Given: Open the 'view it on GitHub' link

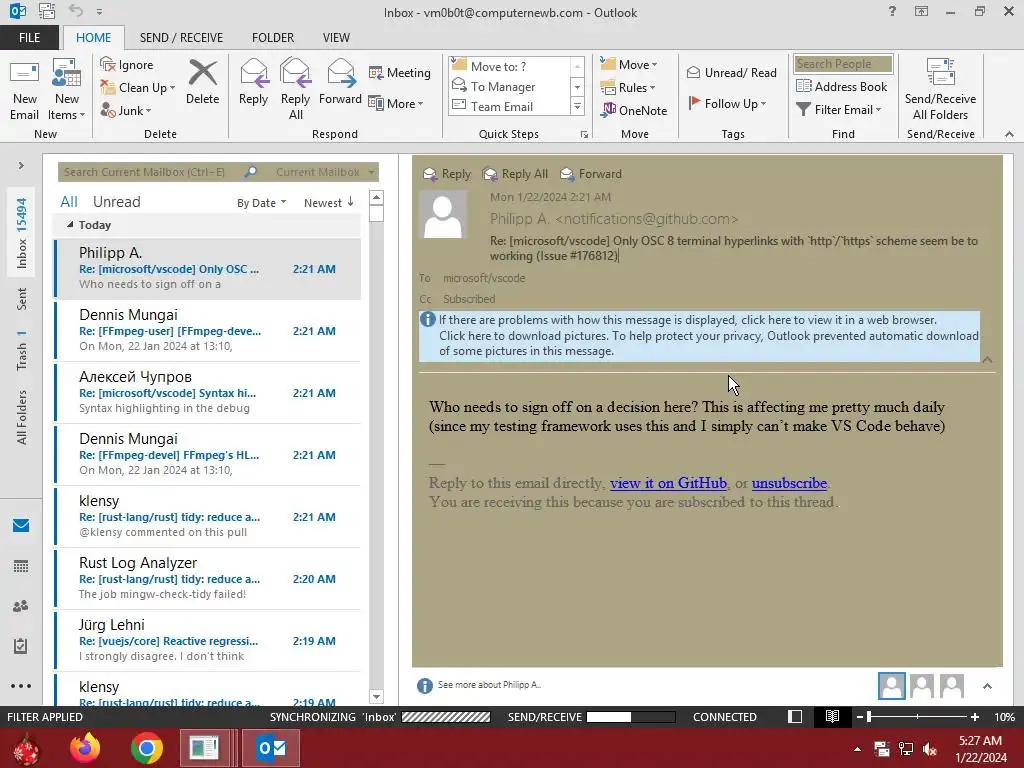Looking at the screenshot, I should [x=668, y=483].
